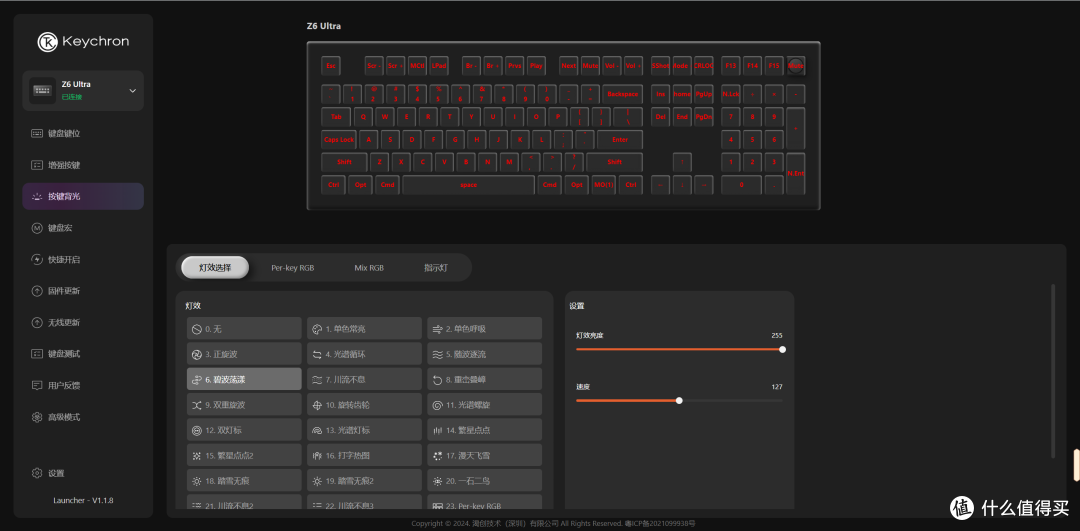Open the 键盘宏 macro icon
Image resolution: width=1080 pixels, height=531 pixels.
pyautogui.click(x=37, y=228)
